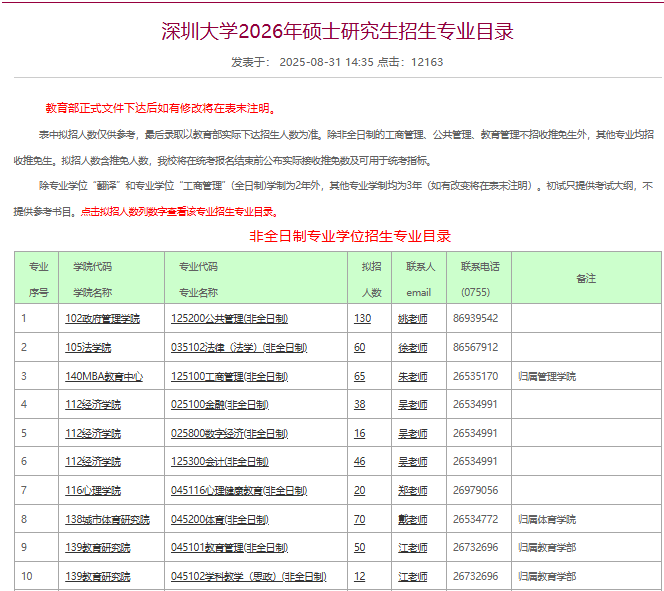Email contact 姚老师 for 公共管理

(412, 318)
